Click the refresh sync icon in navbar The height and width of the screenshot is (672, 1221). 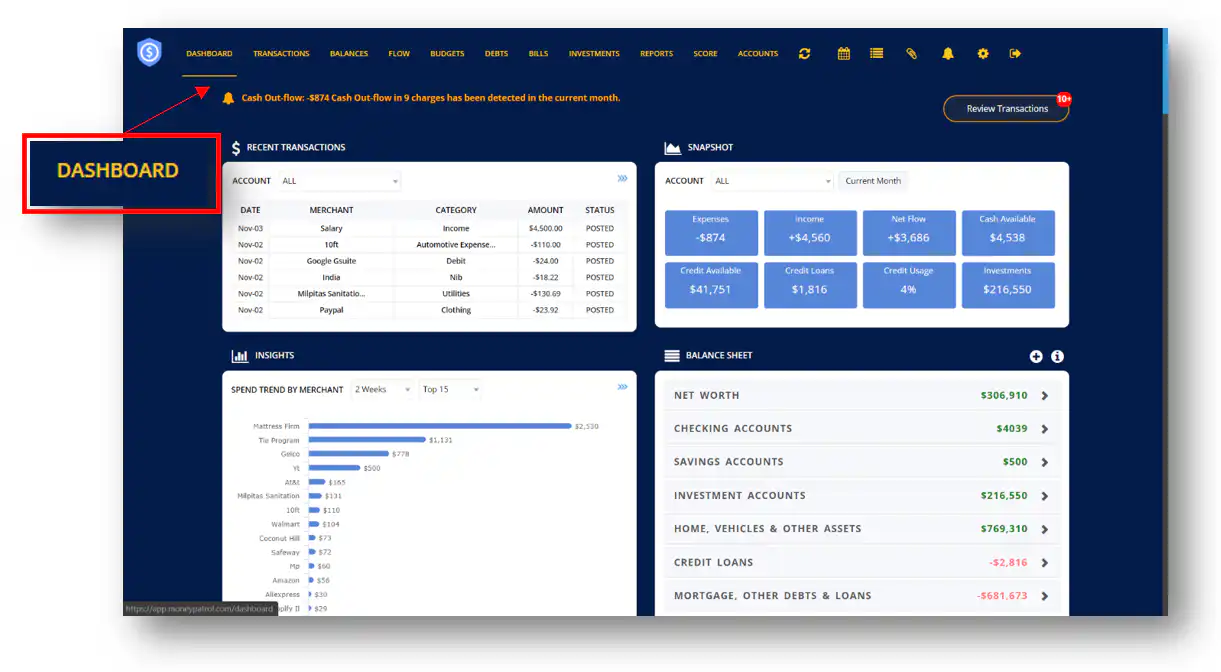pos(804,54)
